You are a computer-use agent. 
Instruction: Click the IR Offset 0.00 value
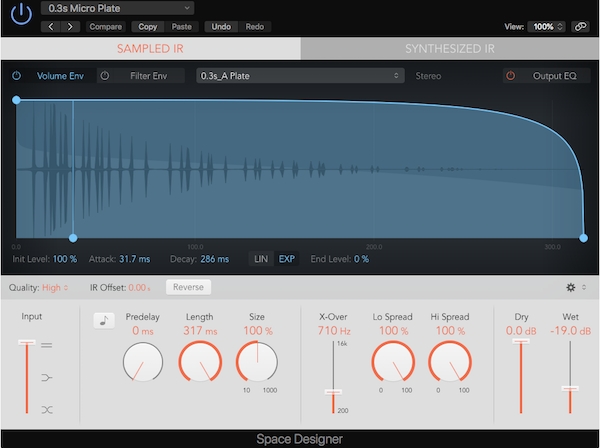[x=139, y=287]
